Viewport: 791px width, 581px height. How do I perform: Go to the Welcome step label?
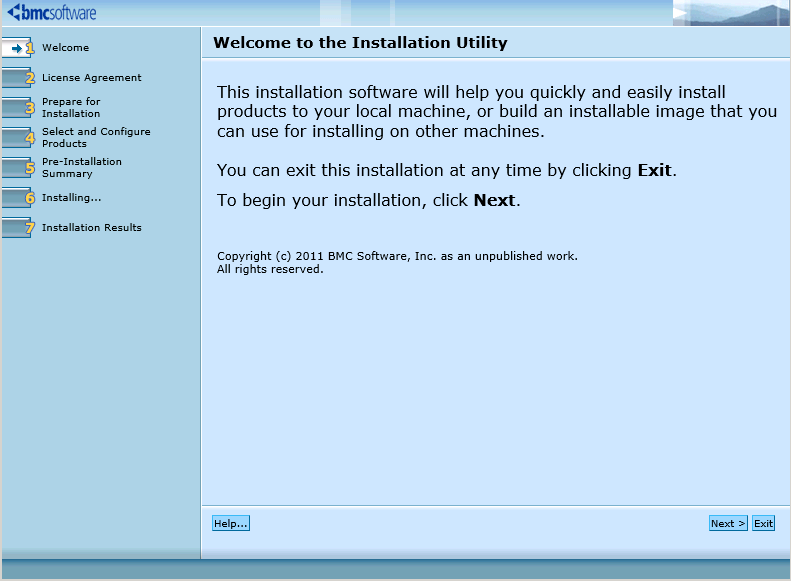66,47
